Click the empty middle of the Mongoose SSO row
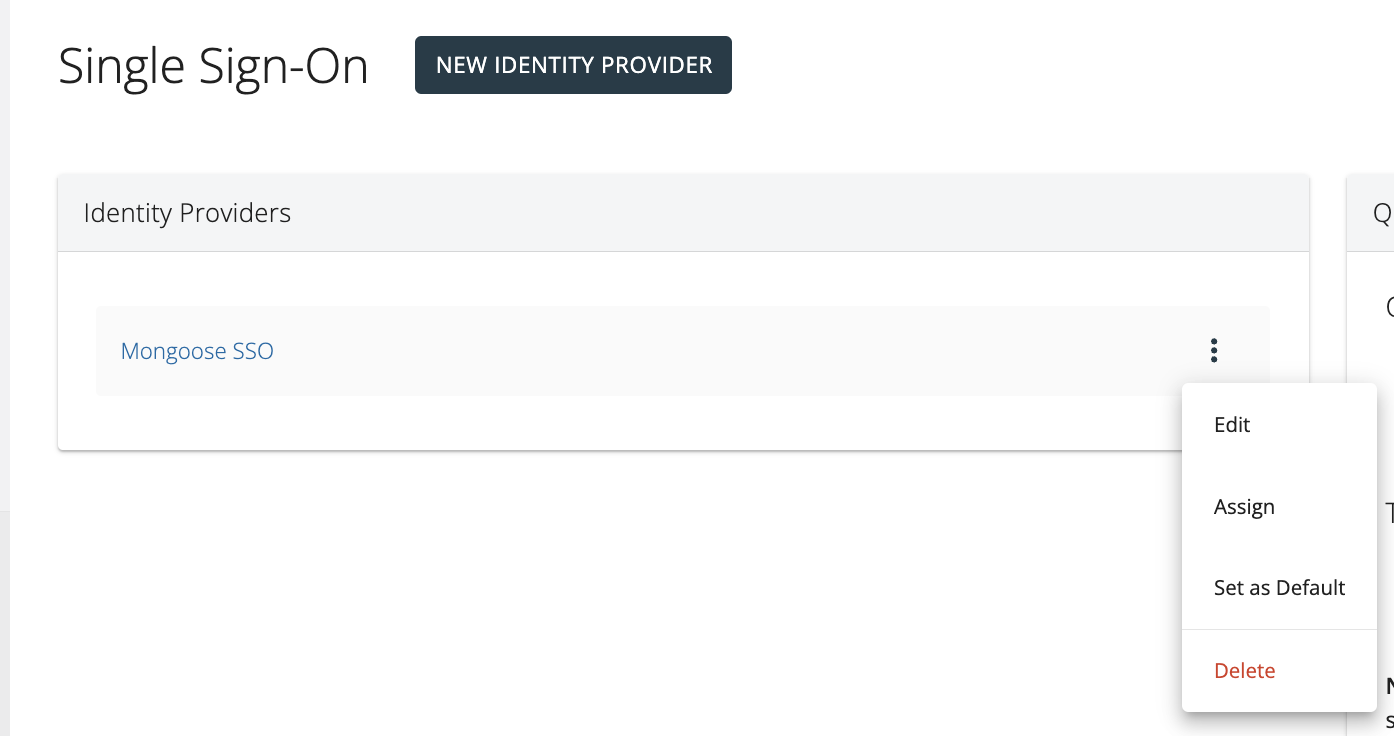The height and width of the screenshot is (736, 1394). (x=700, y=351)
